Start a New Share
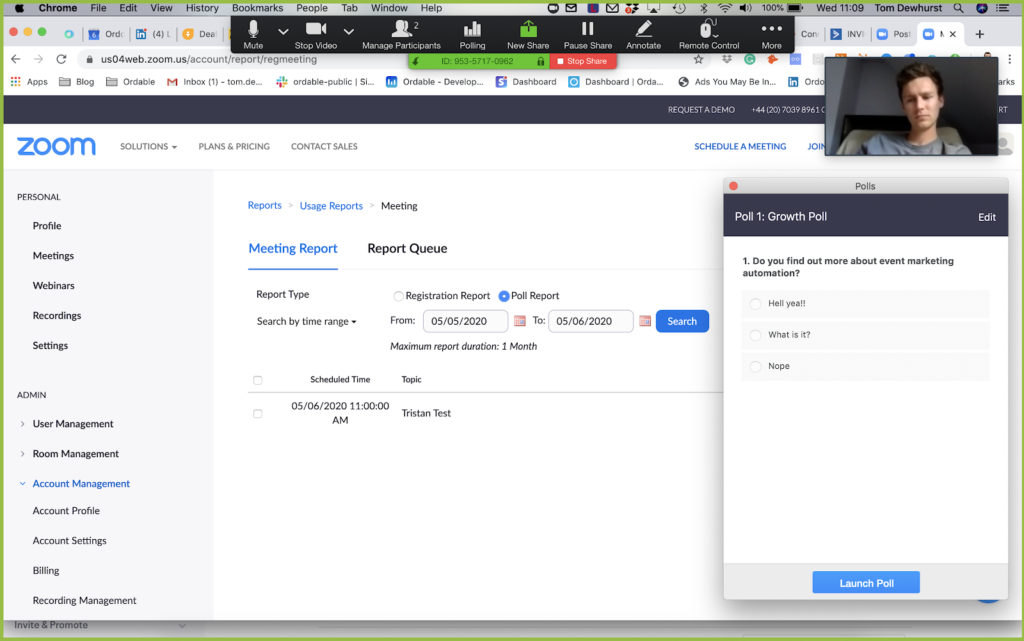Image resolution: width=1024 pixels, height=641 pixels. tap(528, 35)
